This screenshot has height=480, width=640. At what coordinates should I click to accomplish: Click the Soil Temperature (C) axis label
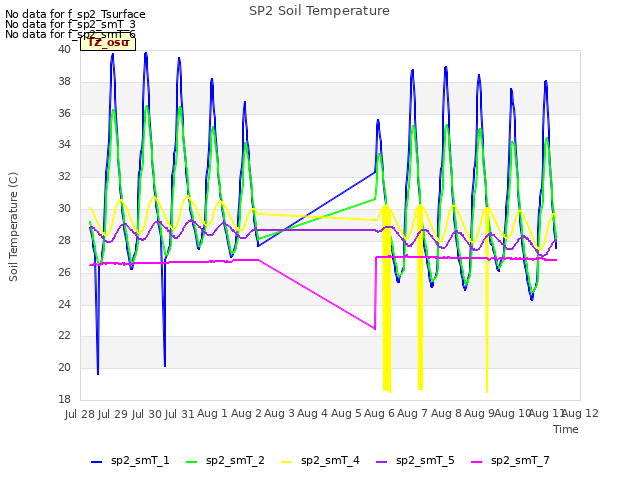[x=13, y=227]
